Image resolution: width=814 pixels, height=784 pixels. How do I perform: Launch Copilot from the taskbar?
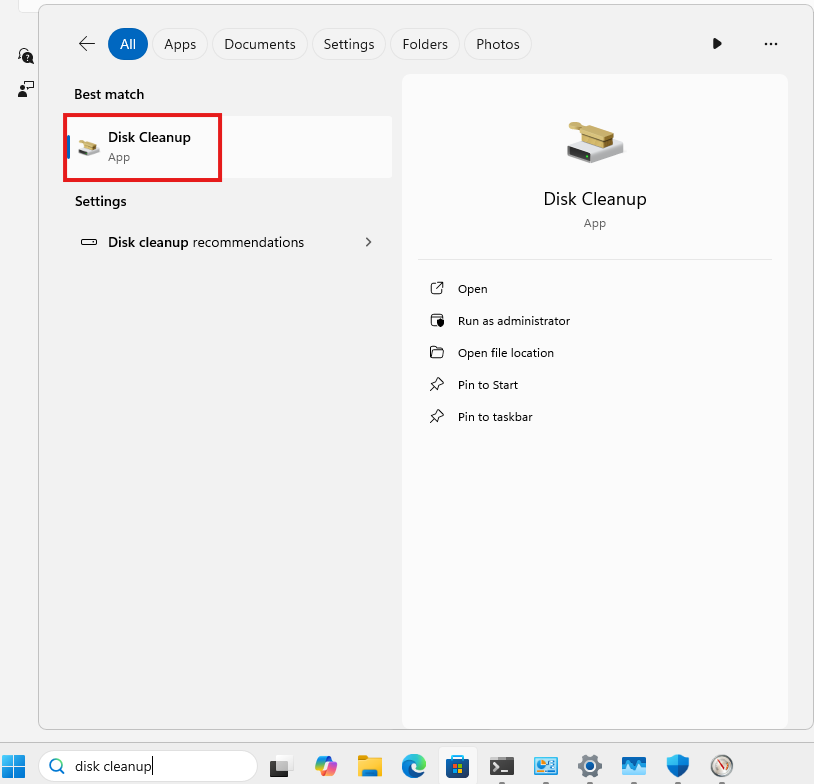pos(325,766)
